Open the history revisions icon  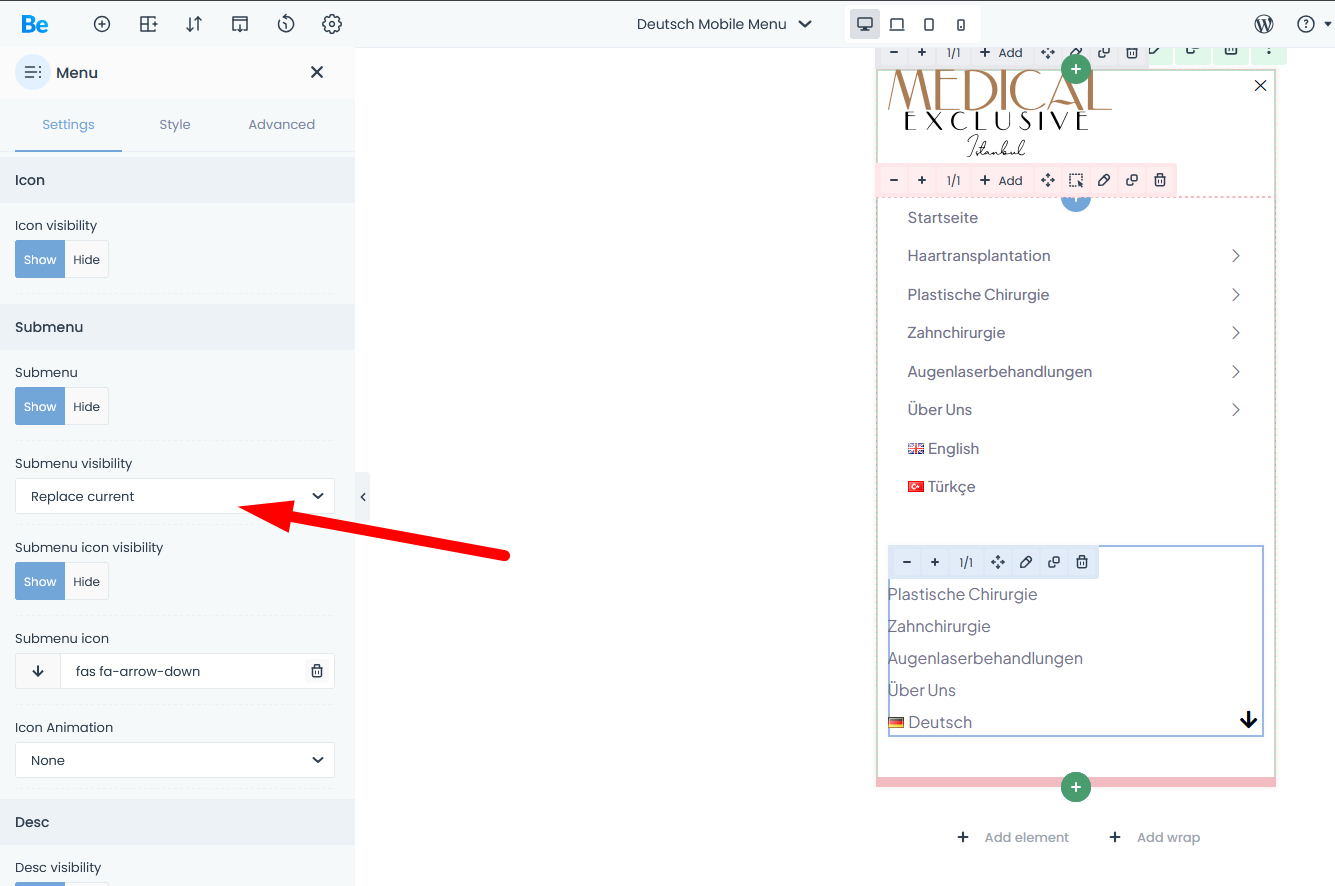tap(286, 24)
